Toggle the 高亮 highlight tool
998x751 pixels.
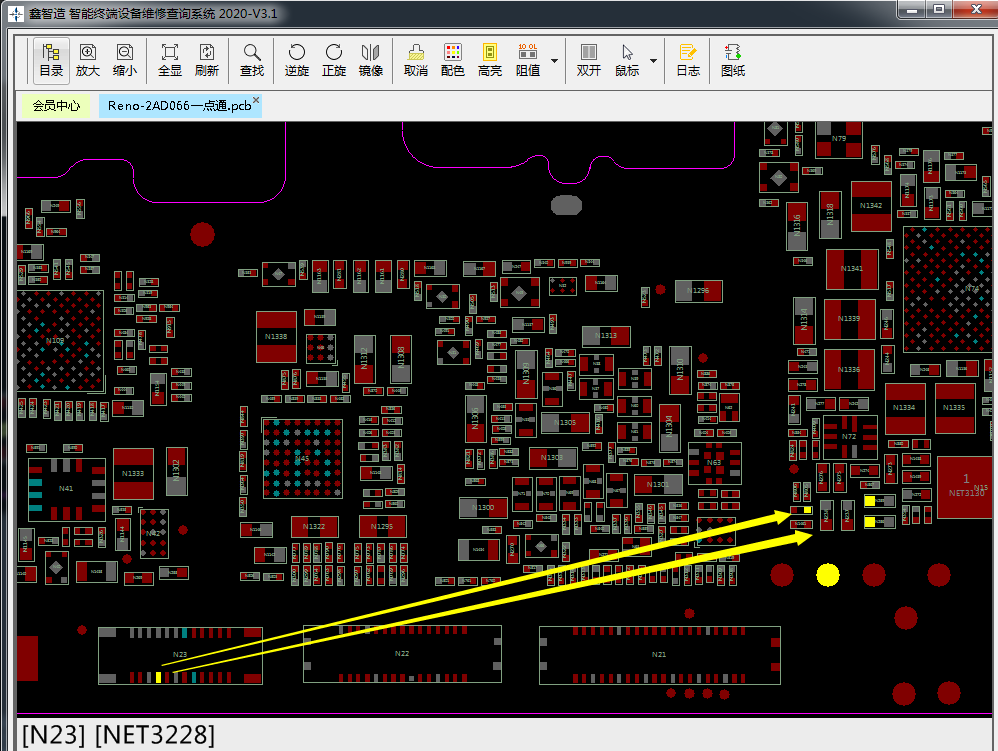click(x=489, y=60)
